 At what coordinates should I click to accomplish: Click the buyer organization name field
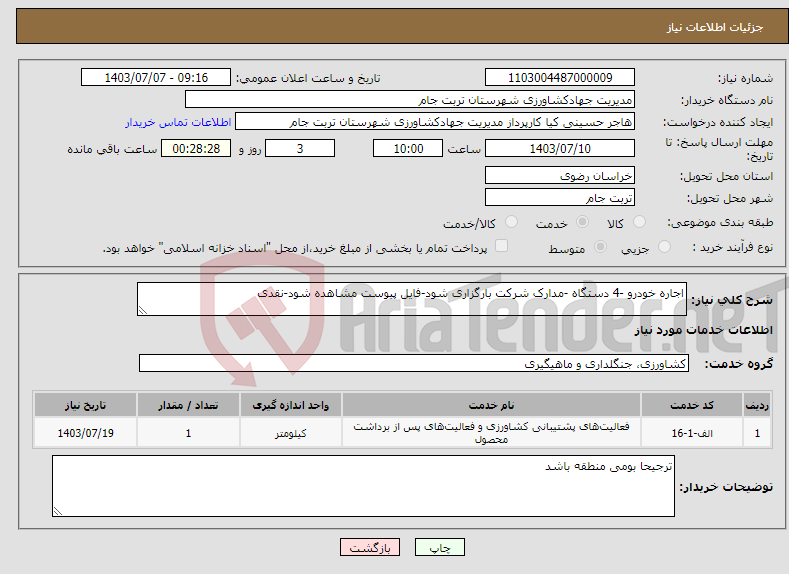[410, 100]
